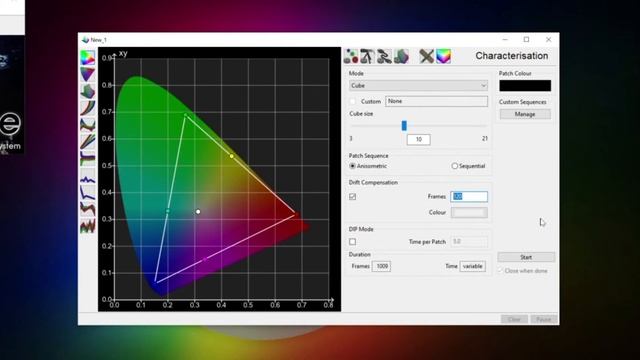
Task: Toggle the Drift Compensation checkbox
Action: coord(353,197)
